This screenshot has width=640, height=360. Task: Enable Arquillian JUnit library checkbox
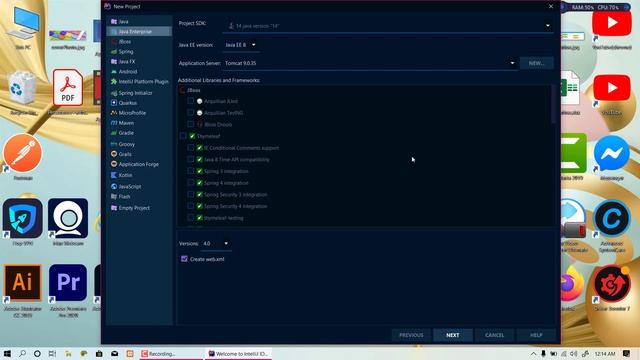(191, 101)
